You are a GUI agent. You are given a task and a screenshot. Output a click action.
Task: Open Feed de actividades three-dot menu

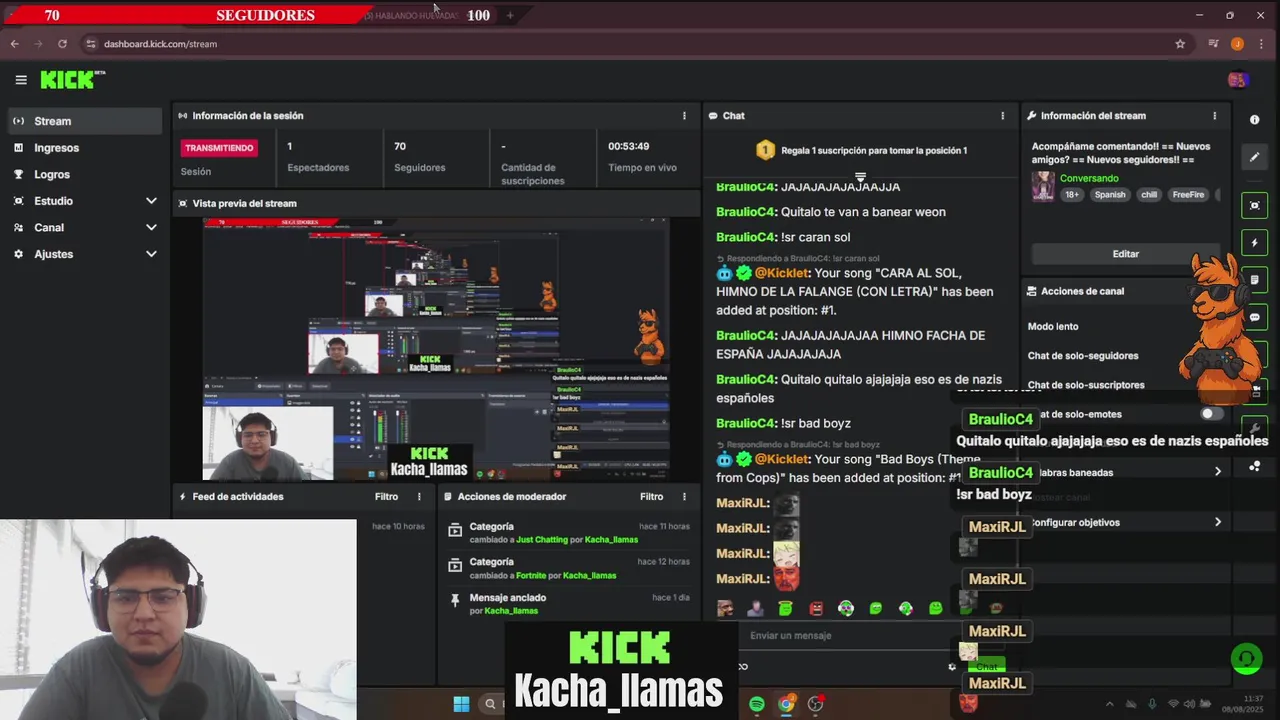tap(419, 497)
